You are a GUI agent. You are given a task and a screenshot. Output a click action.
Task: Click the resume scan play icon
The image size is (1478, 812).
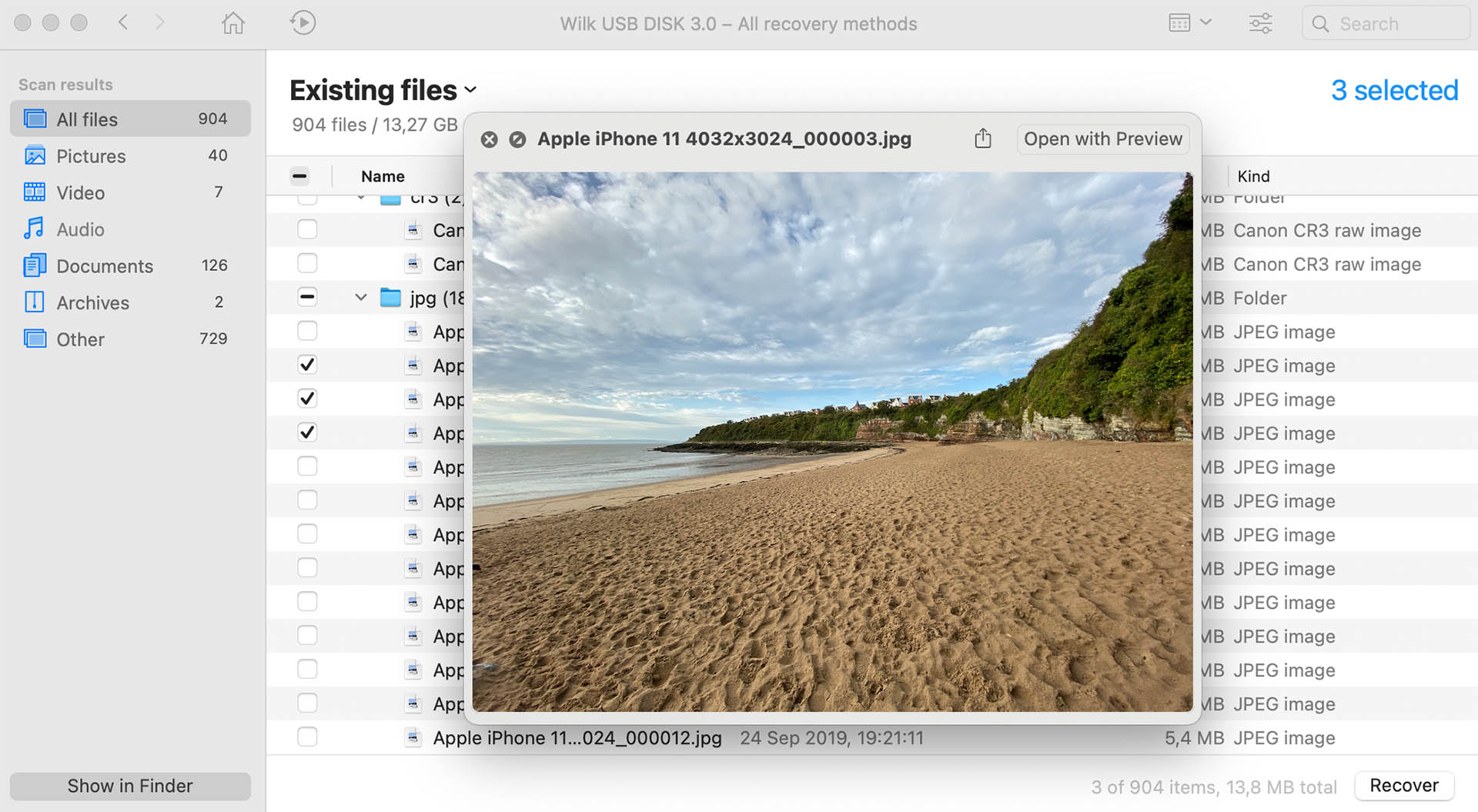(303, 23)
